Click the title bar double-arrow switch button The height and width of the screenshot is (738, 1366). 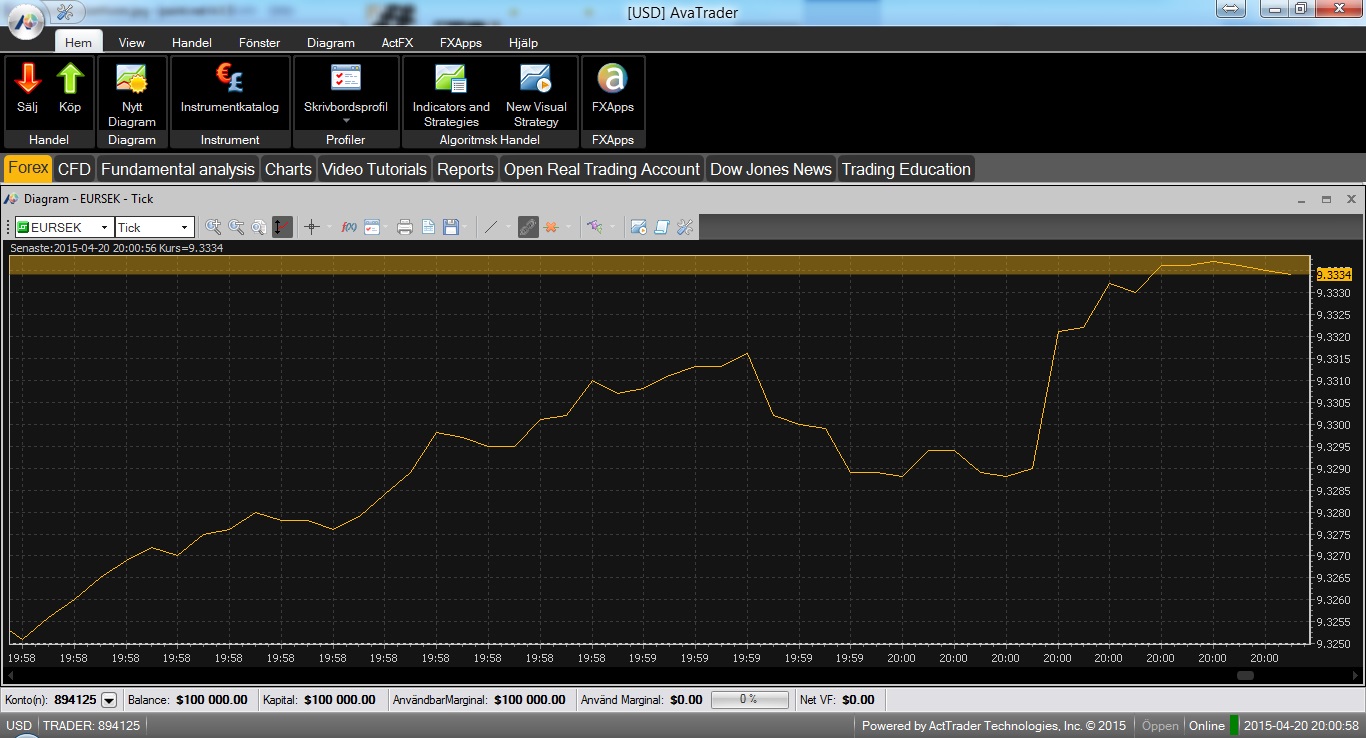pyautogui.click(x=1232, y=9)
